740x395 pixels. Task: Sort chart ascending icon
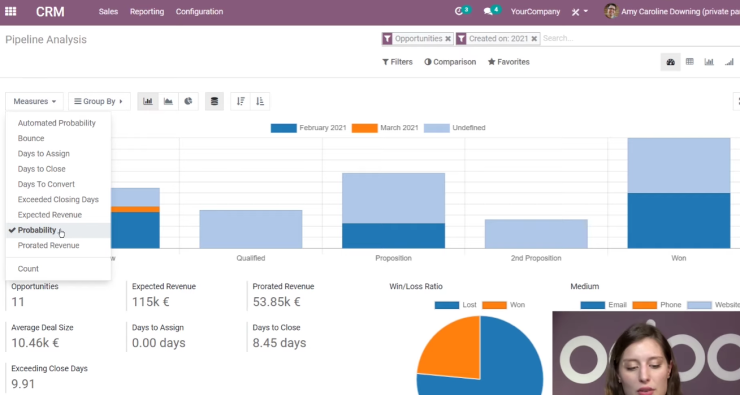(x=260, y=101)
